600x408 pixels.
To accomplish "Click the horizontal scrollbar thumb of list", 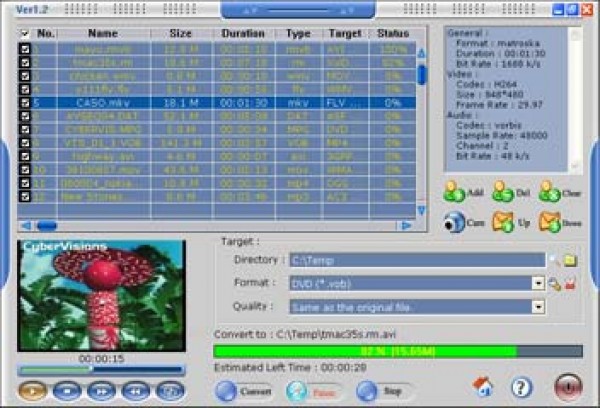I will point(47,226).
